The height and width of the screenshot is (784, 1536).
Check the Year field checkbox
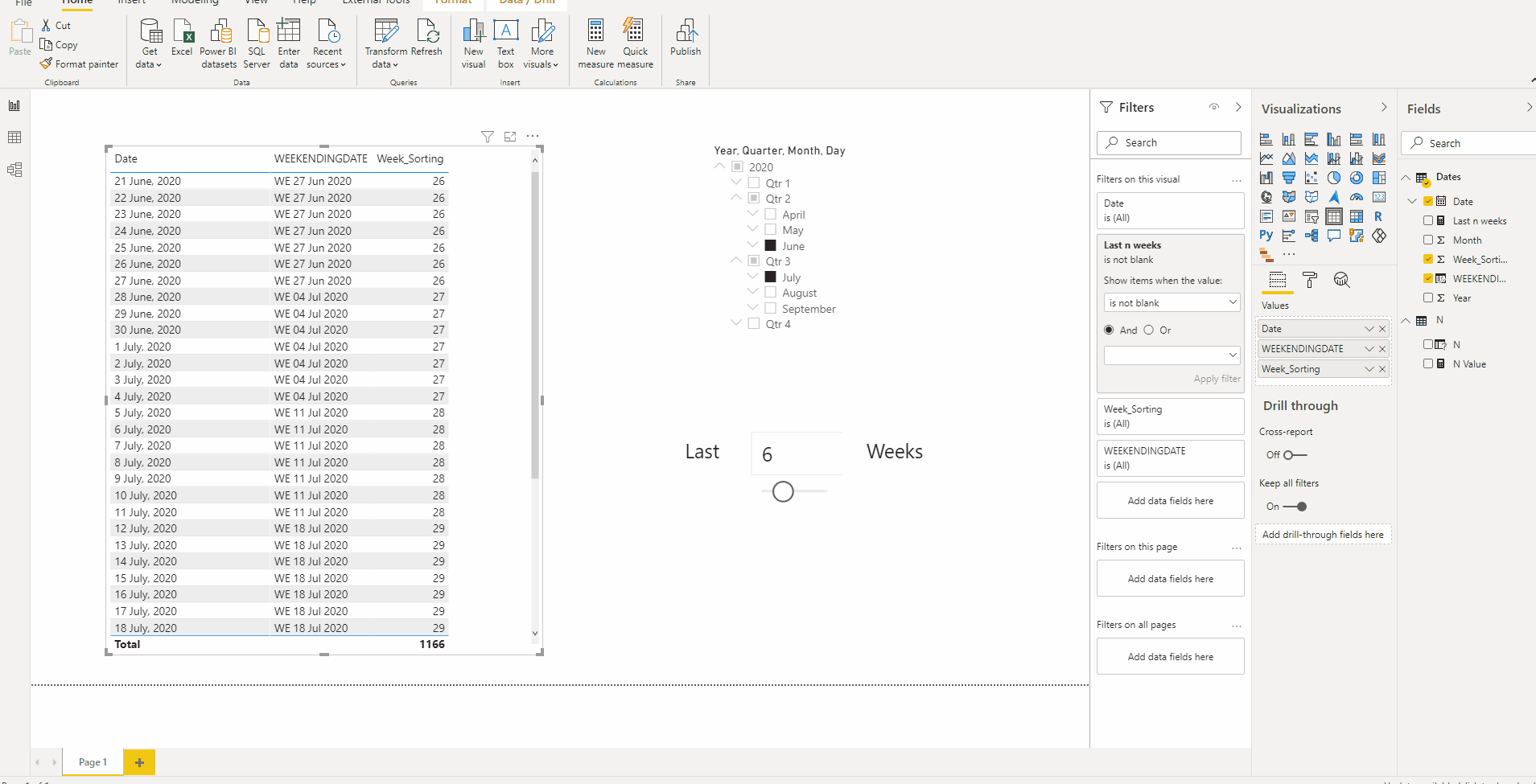point(1428,298)
